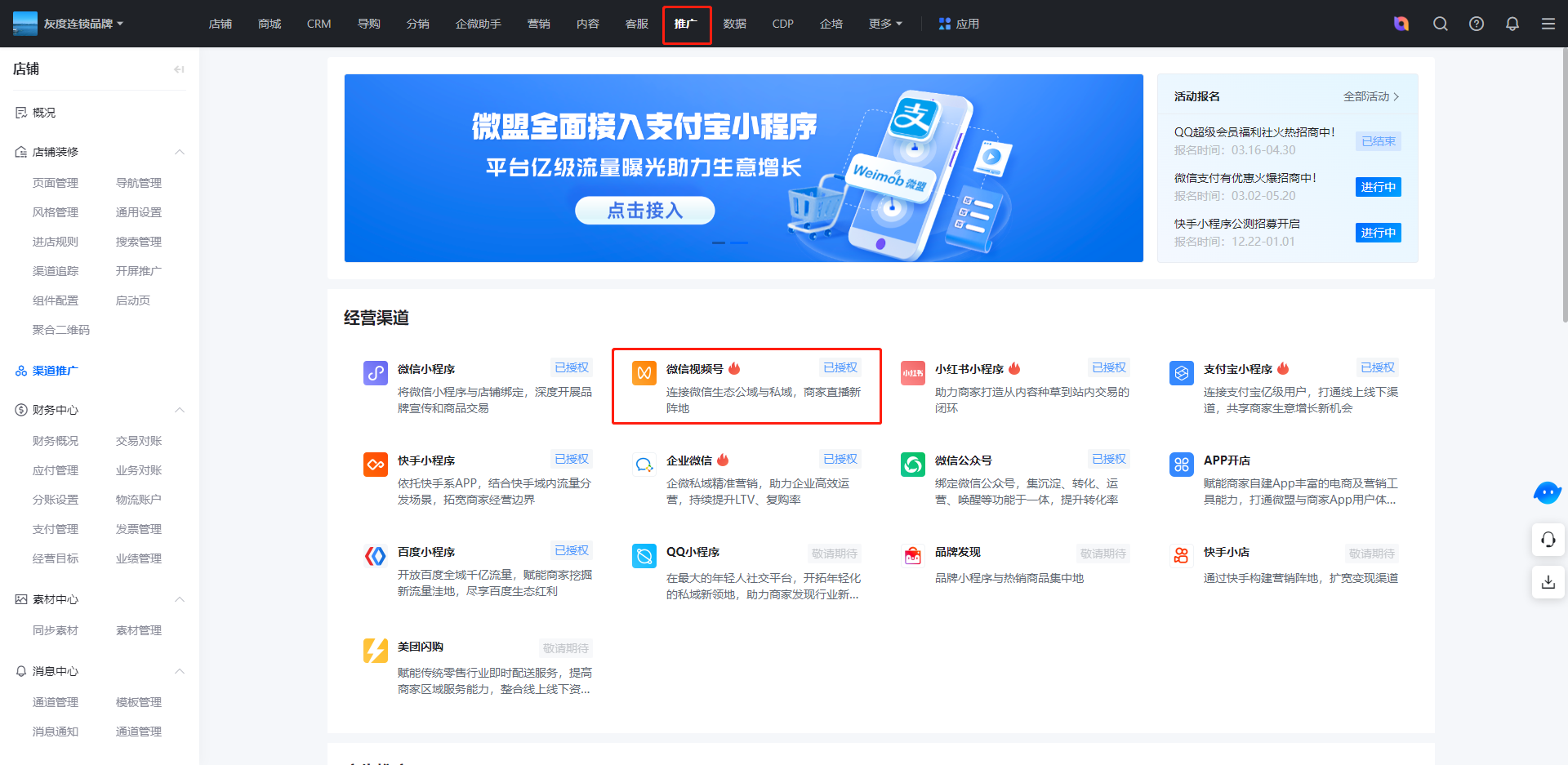
Task: Open the notifications bell icon
Action: click(x=1512, y=24)
